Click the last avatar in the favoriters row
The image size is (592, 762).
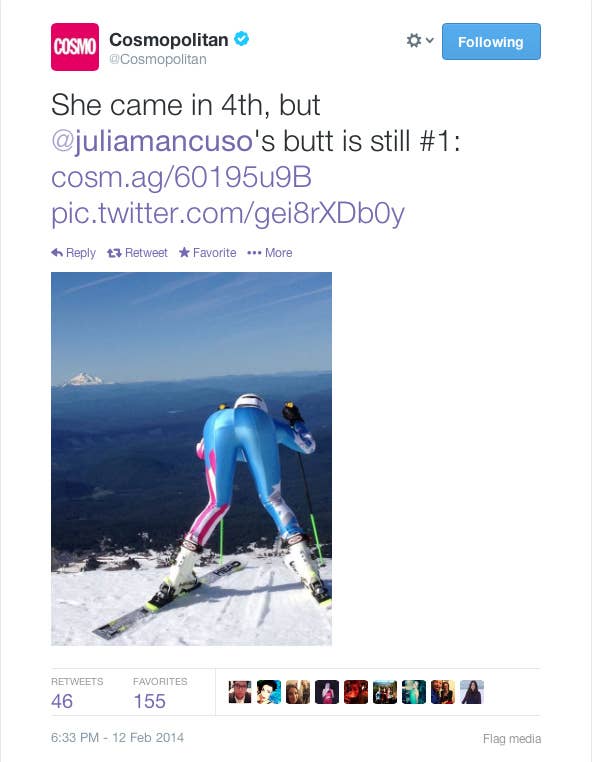tap(472, 692)
